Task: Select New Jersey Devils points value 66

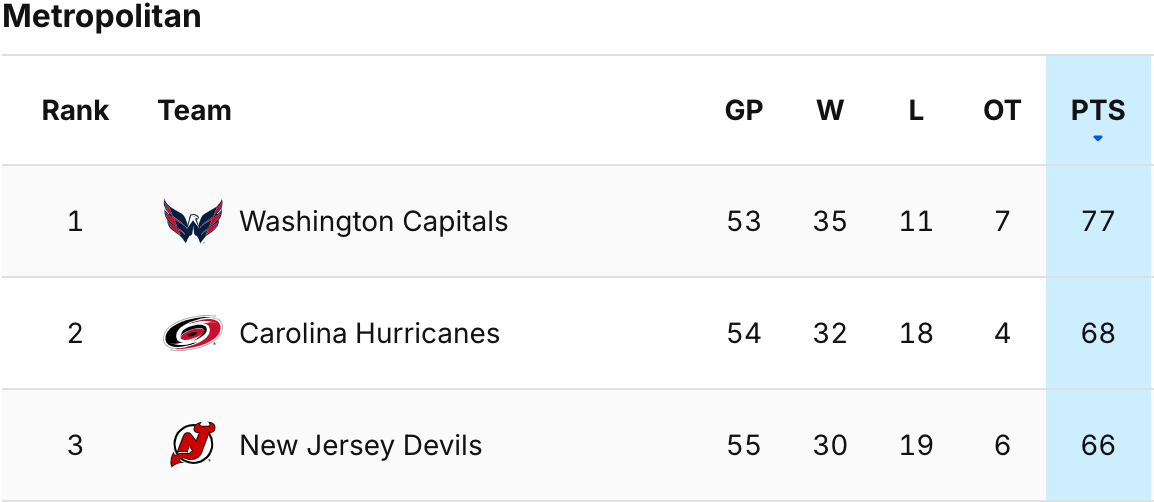Action: point(1098,445)
